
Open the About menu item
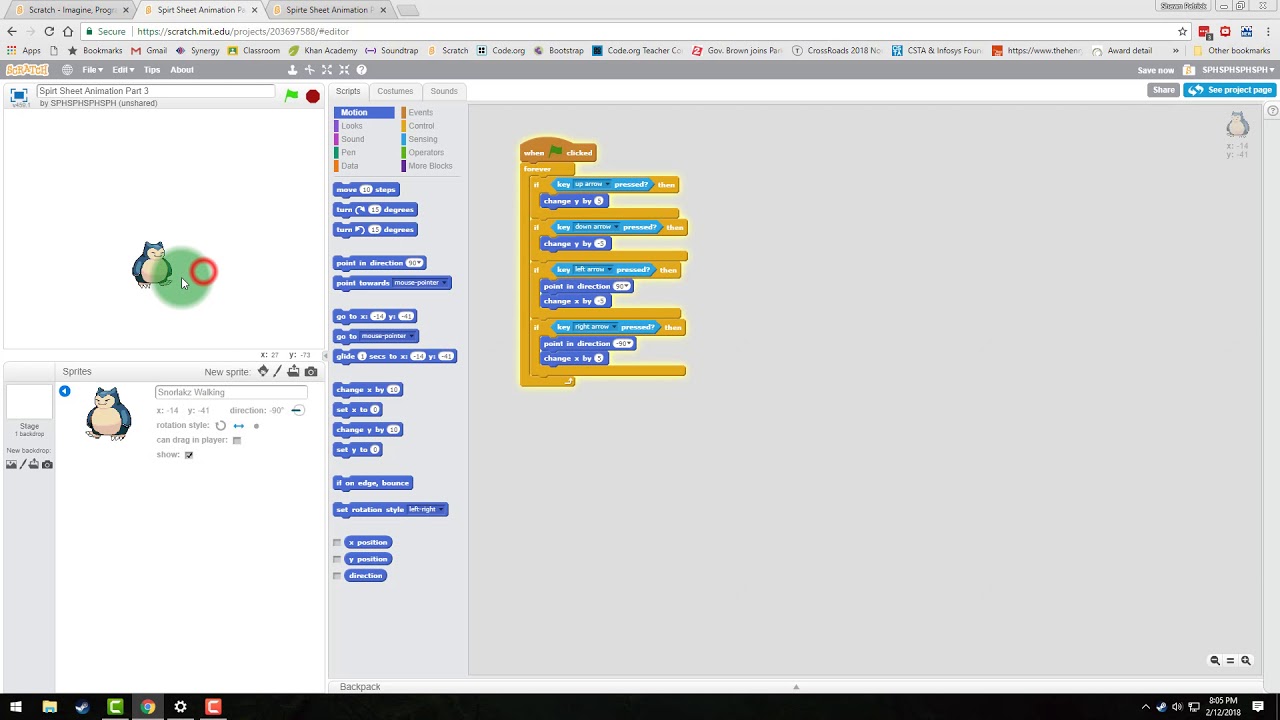(x=182, y=70)
